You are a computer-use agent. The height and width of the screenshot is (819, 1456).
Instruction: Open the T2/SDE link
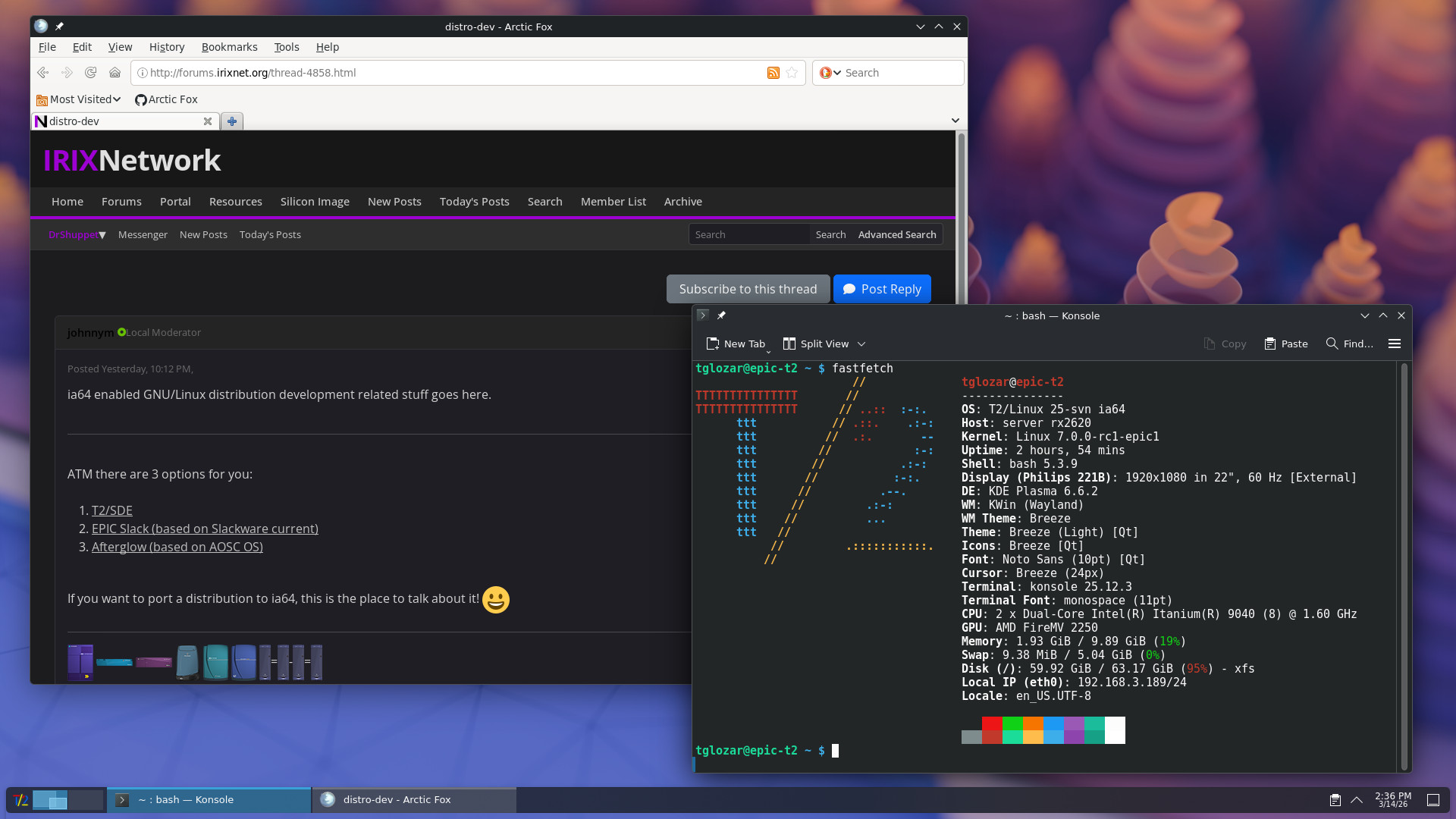(x=112, y=510)
